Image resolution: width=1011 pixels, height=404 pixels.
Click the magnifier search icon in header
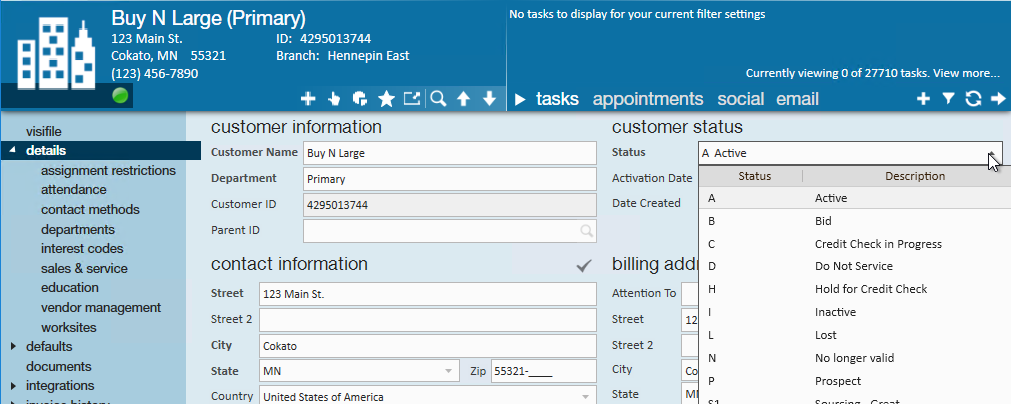pos(438,99)
